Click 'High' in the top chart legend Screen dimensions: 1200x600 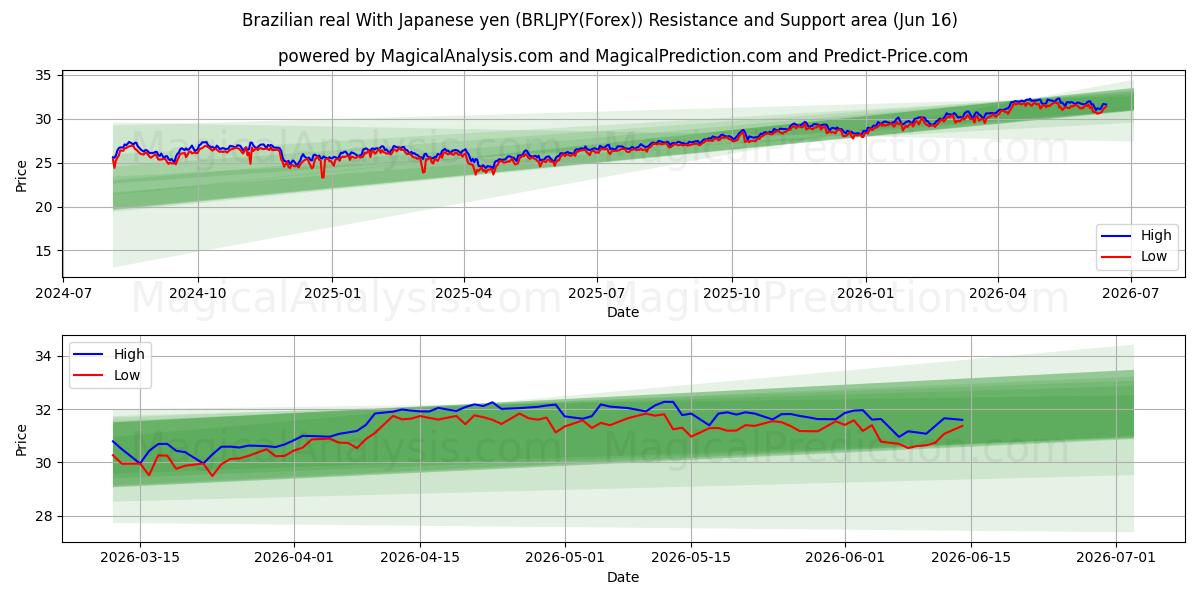(x=1155, y=236)
